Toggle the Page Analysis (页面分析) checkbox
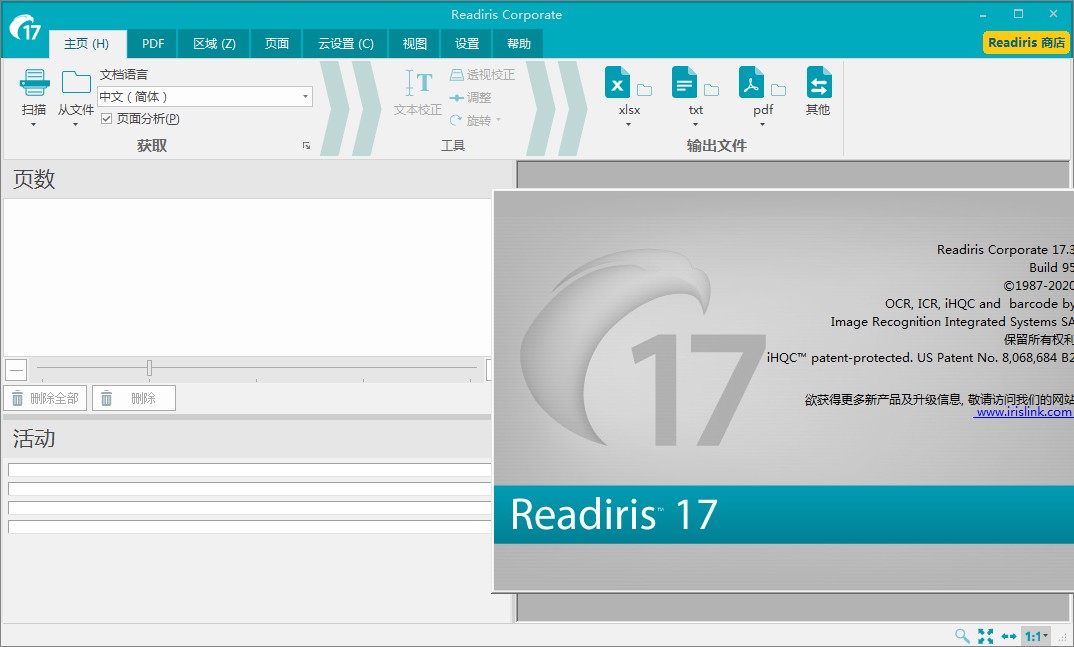This screenshot has height=647, width=1074. [x=106, y=119]
